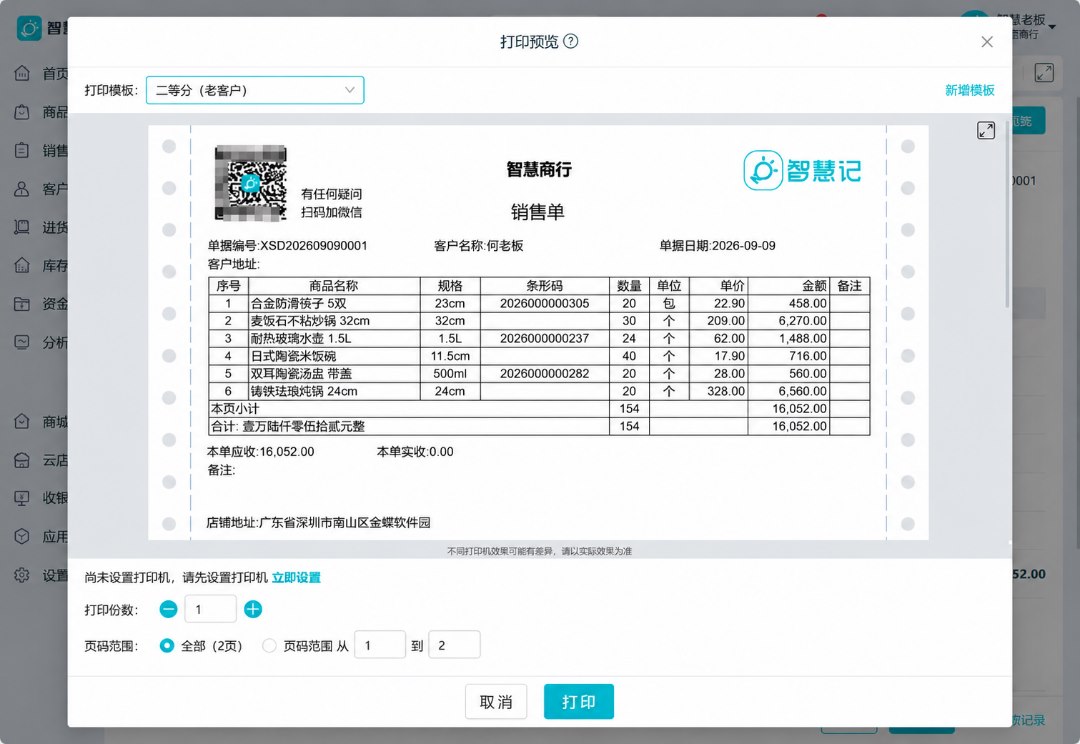Click the 本页小计 row label
The image size is (1080, 744).
[235, 409]
